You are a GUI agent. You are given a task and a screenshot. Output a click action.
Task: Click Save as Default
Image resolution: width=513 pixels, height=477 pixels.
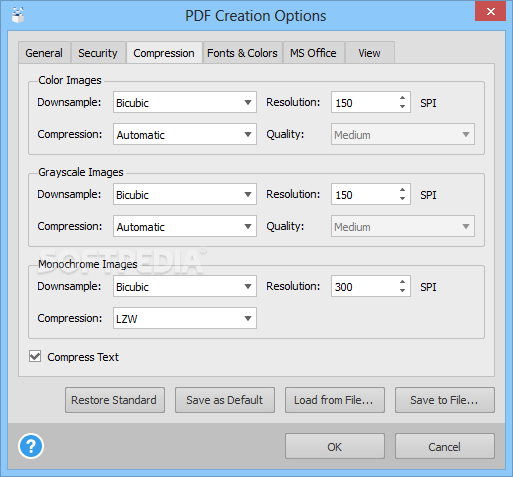[x=225, y=400]
